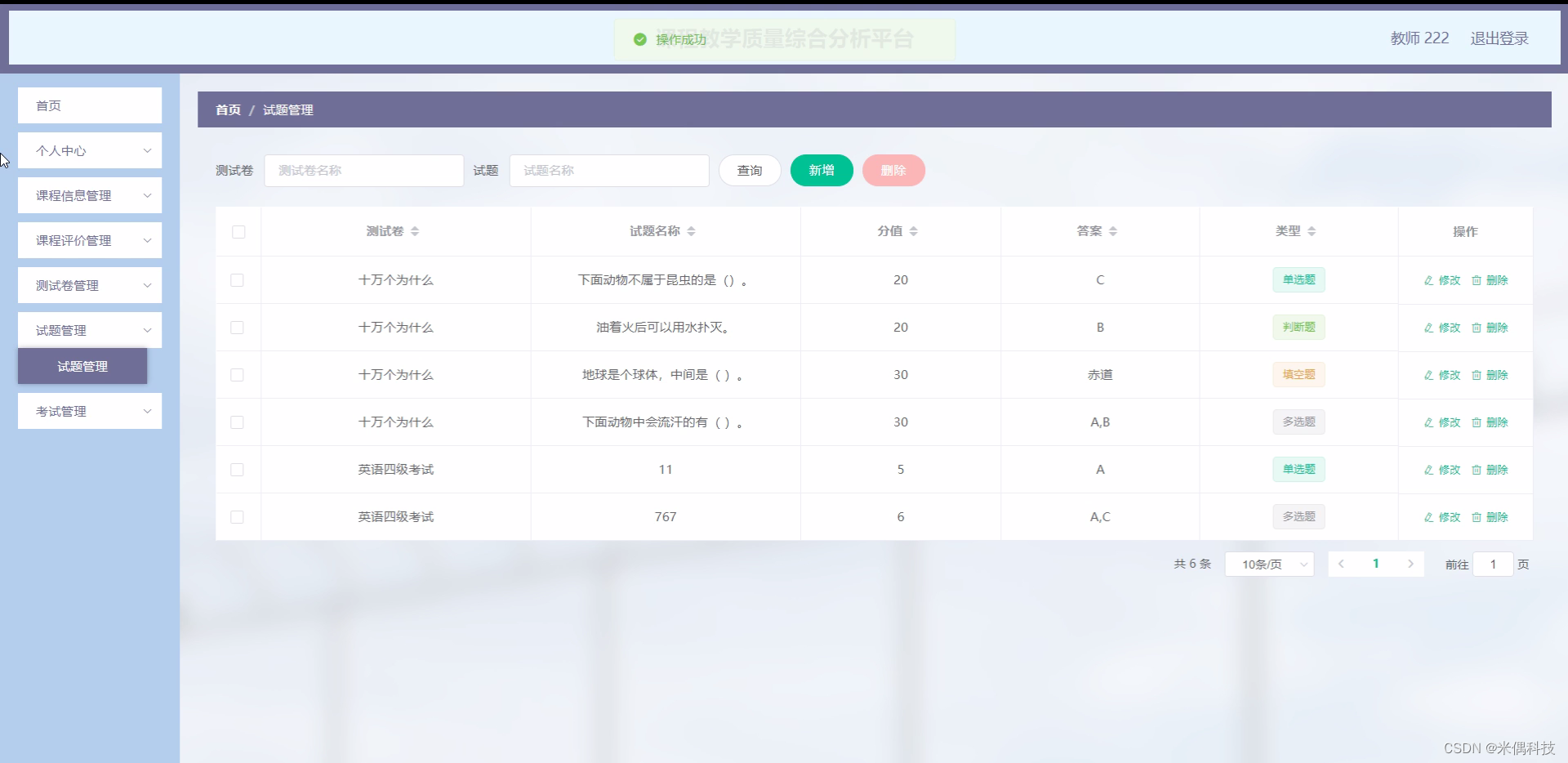Check the checkbox on the last 英语四级考试 row

237,517
